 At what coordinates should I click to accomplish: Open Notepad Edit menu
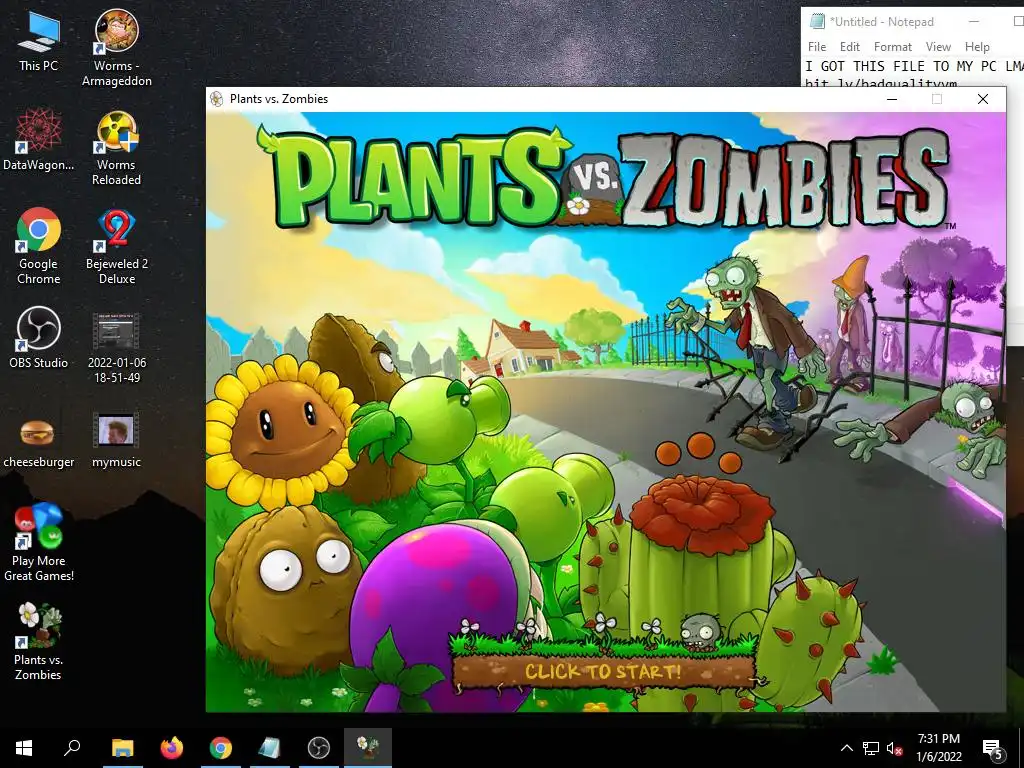pyautogui.click(x=850, y=46)
